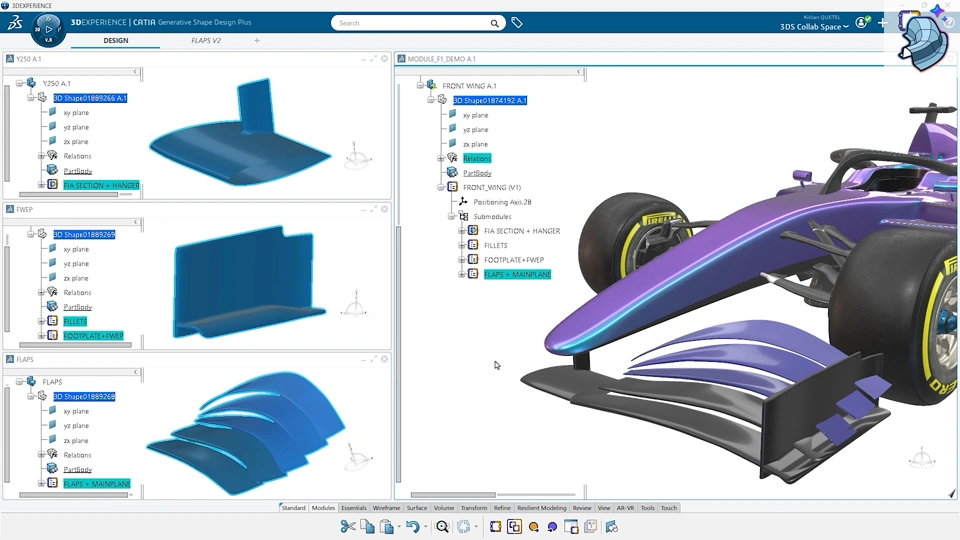Click the plus Add icon in top bar
This screenshot has height=540, width=960.
882,23
